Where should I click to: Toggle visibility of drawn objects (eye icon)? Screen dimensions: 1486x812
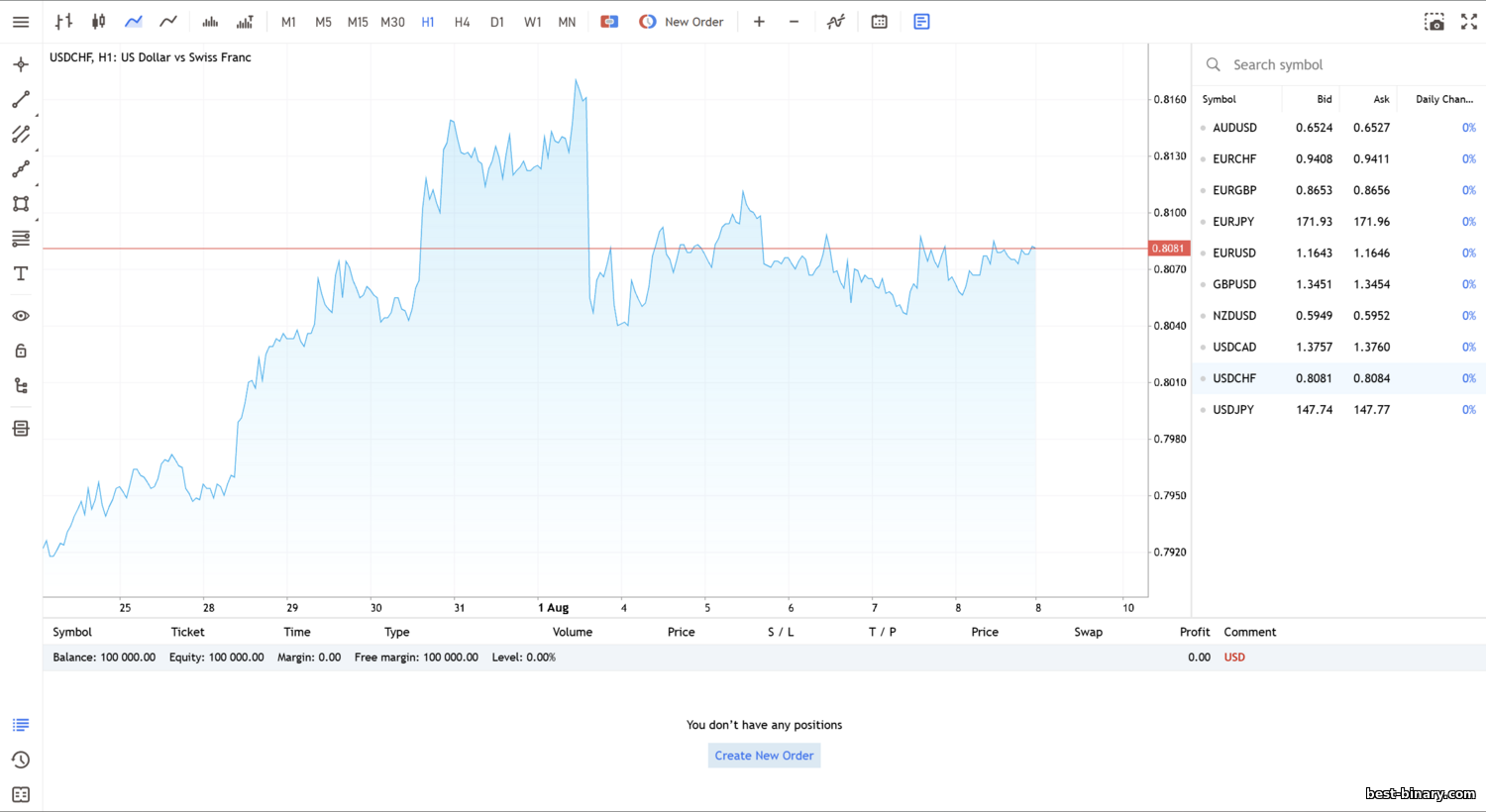click(x=21, y=316)
